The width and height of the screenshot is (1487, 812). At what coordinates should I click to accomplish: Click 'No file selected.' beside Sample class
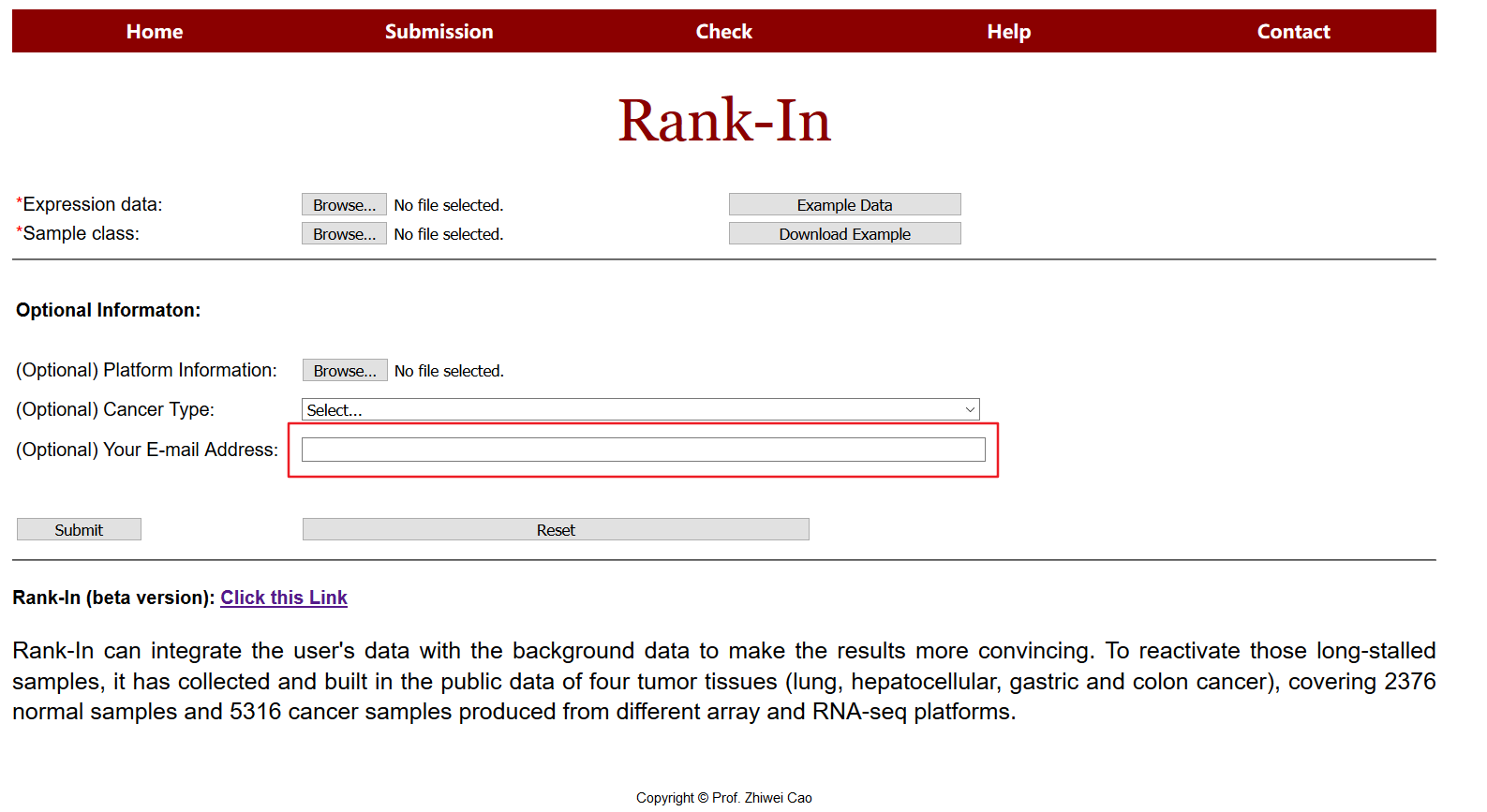[449, 234]
